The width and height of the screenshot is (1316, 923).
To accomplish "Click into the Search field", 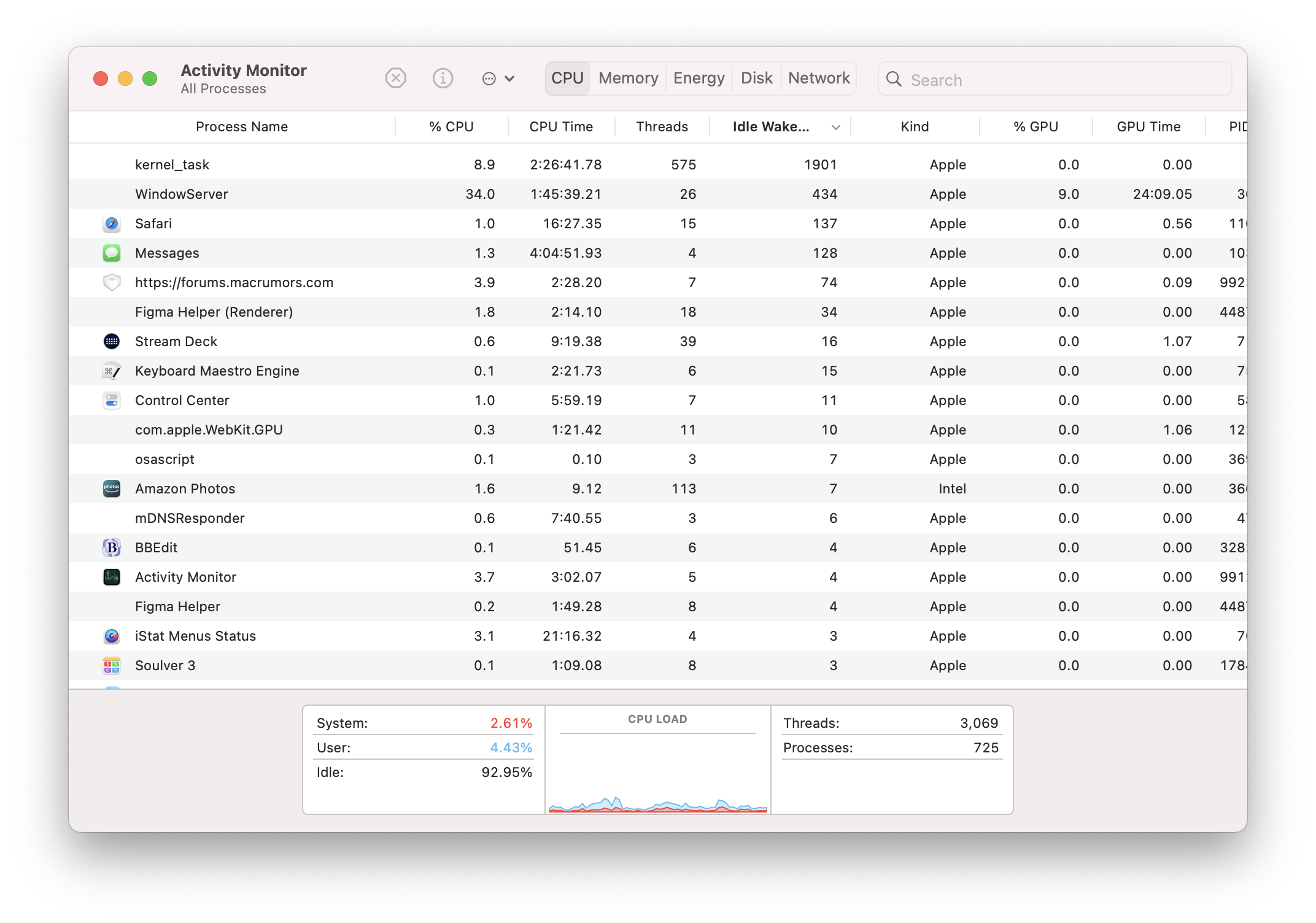I will pos(1055,79).
